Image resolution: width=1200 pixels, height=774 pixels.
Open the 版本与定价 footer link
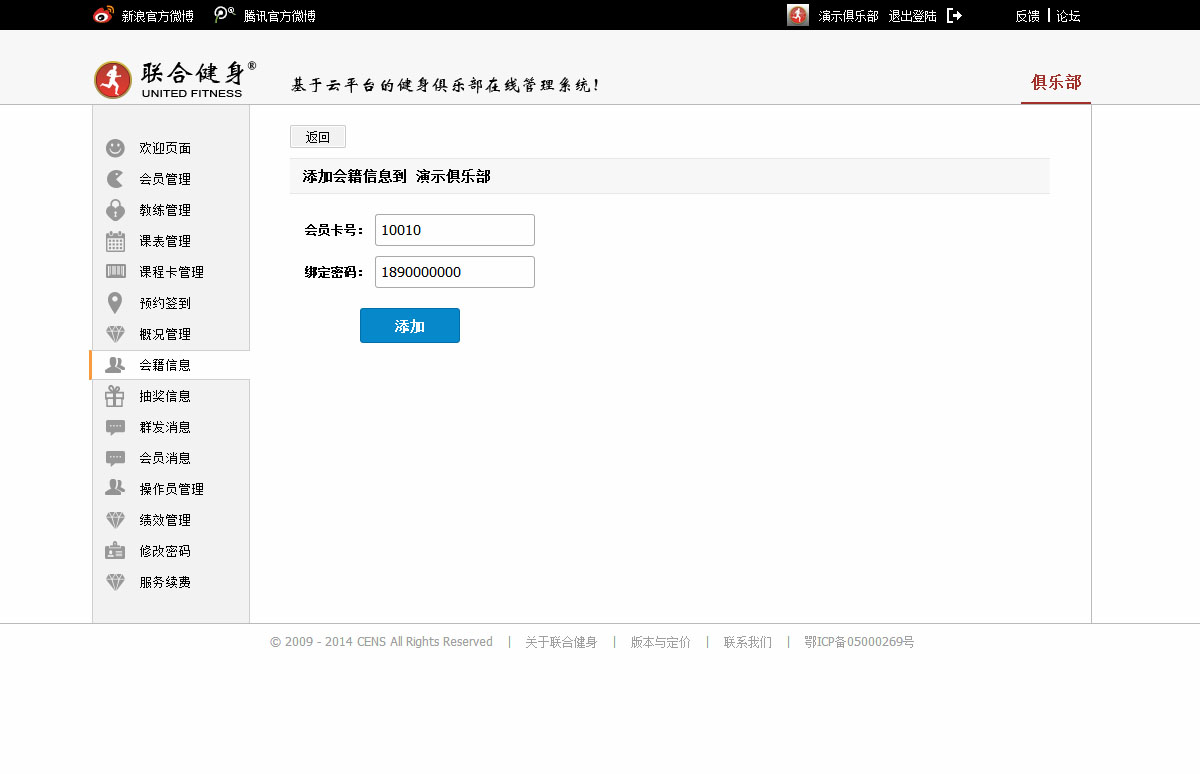660,642
